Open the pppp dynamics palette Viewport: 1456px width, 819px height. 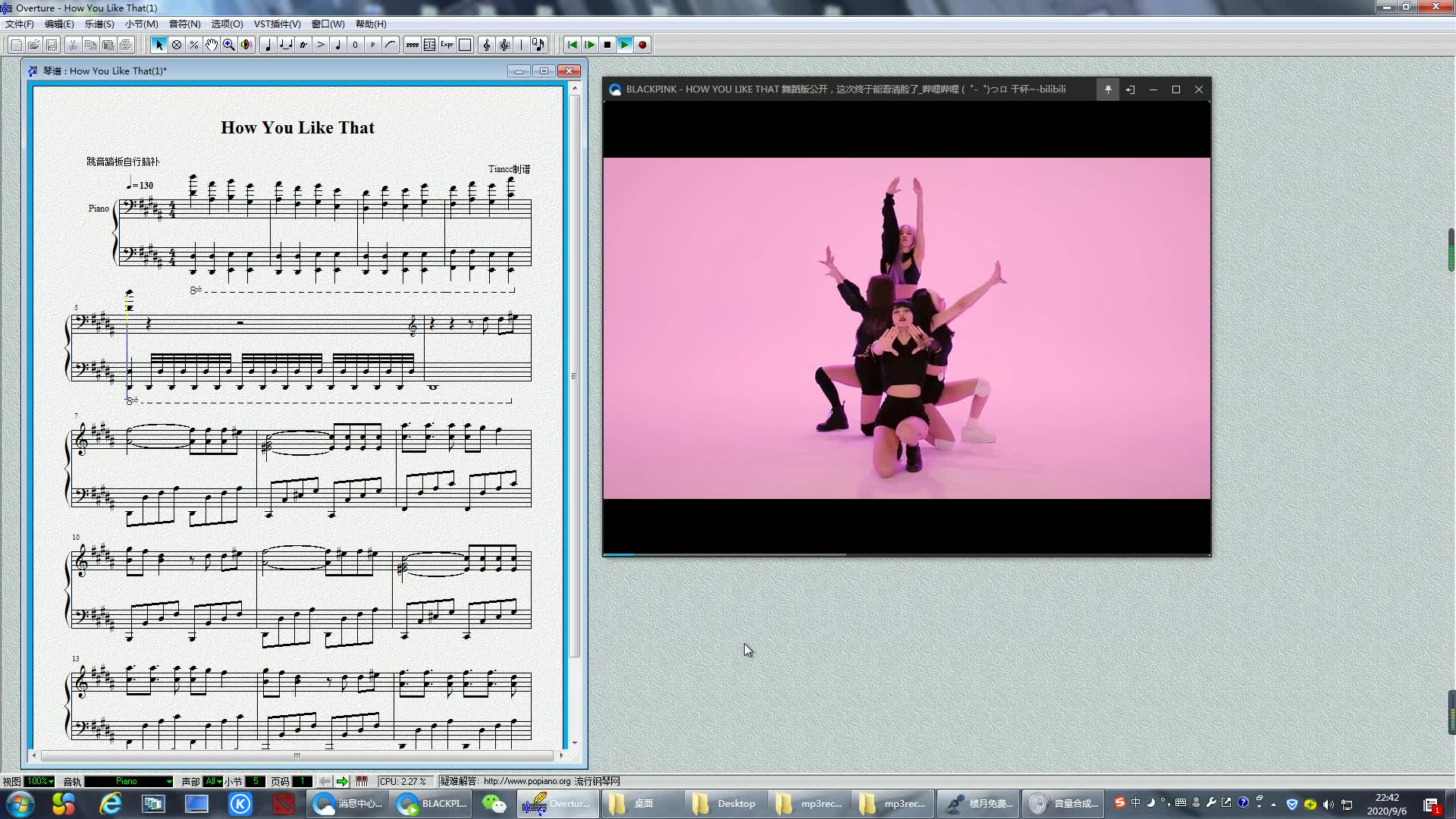tap(412, 45)
